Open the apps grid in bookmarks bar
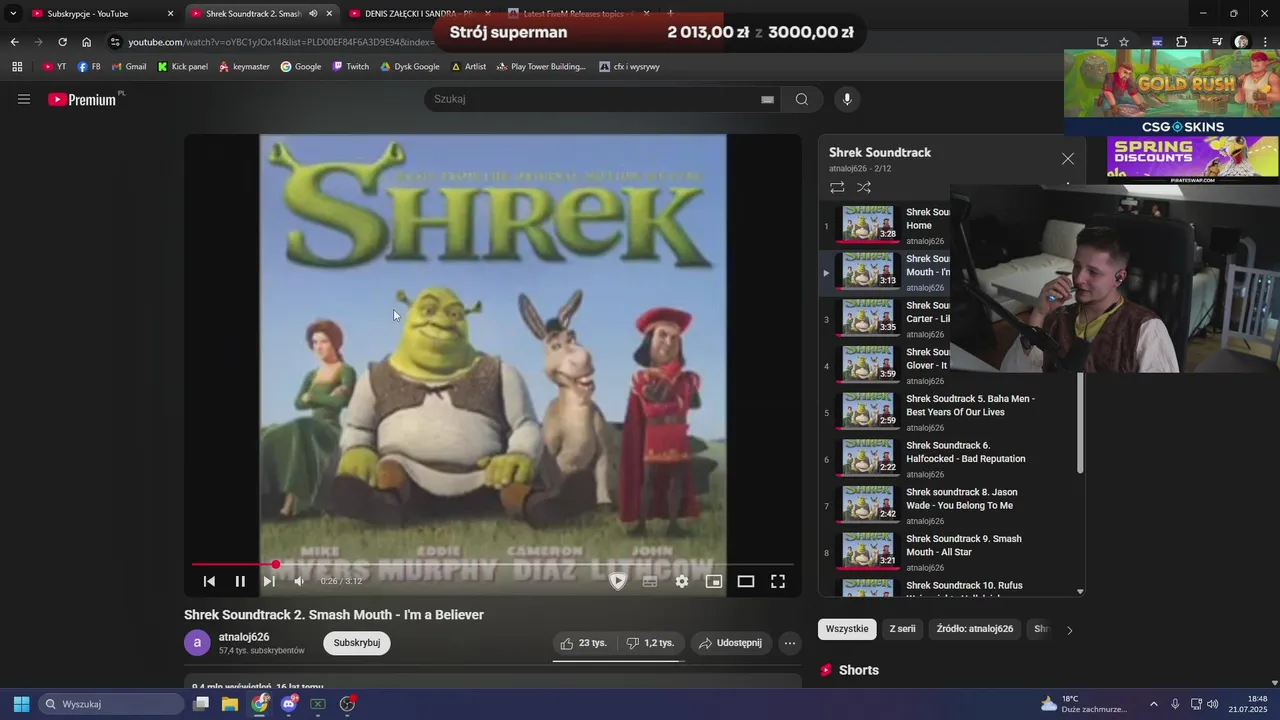 17,67
